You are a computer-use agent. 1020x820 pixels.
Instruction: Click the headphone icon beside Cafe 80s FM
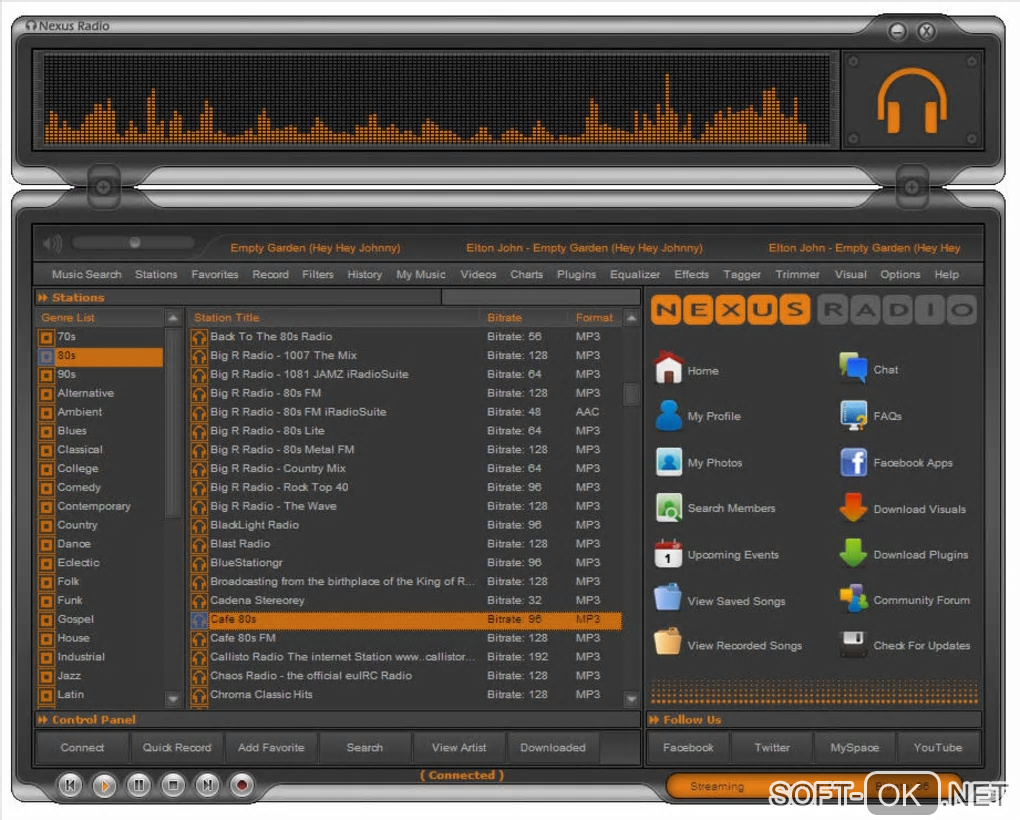pyautogui.click(x=199, y=639)
